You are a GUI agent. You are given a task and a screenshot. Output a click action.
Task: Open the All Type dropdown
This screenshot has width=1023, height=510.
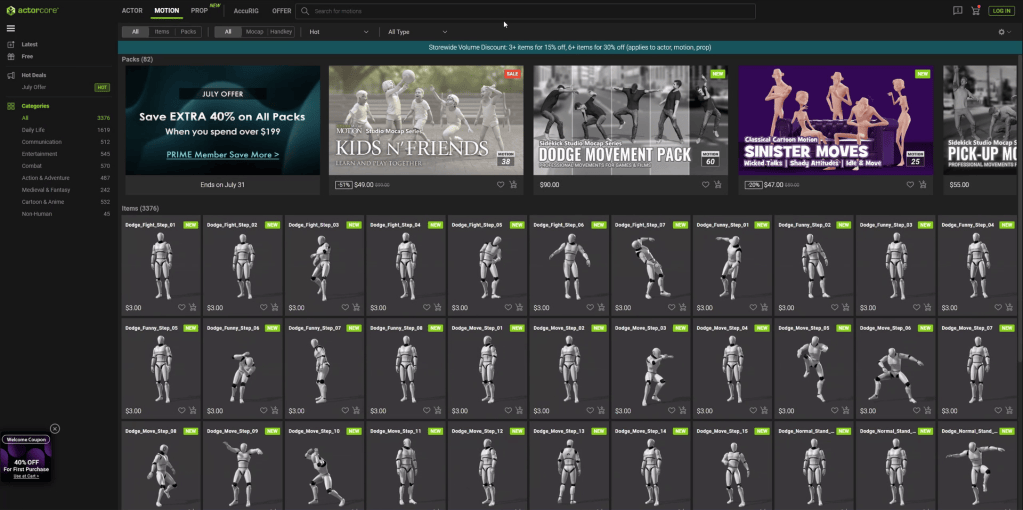417,32
